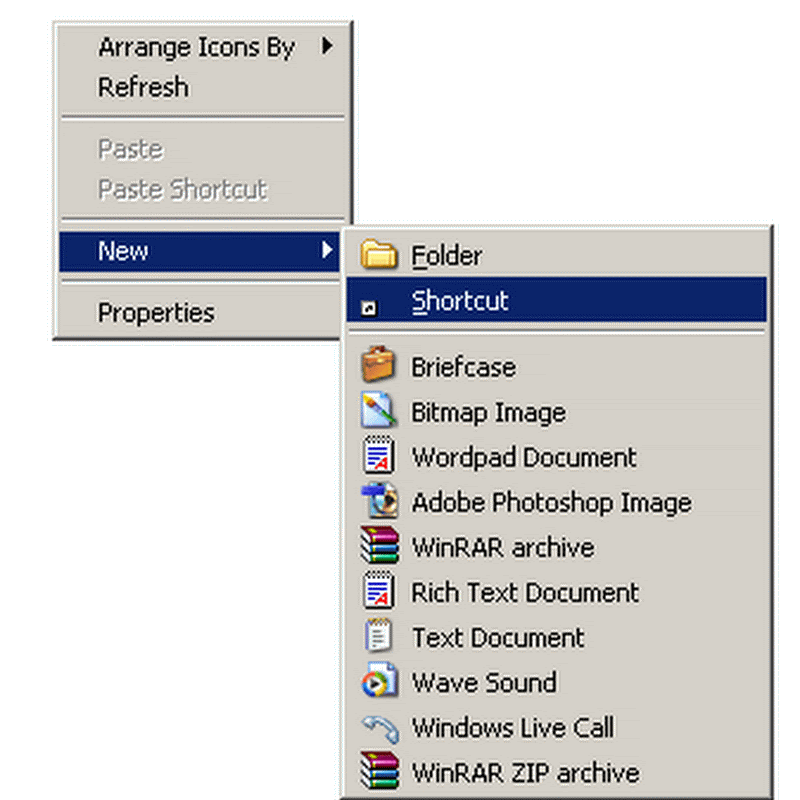Screen dimensions: 800x800
Task: Click the highlighted Shortcut arrow icon
Action: [369, 309]
